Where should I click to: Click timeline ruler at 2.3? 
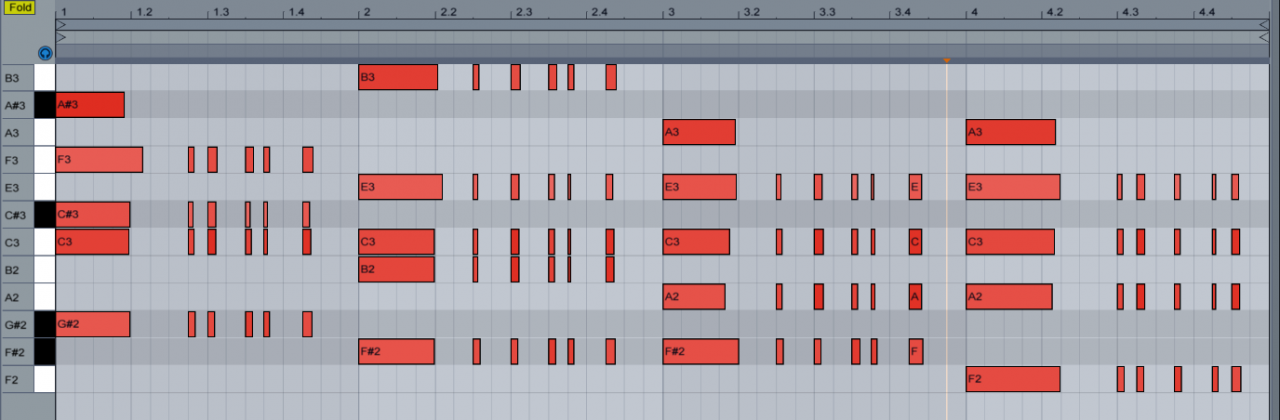[x=524, y=13]
